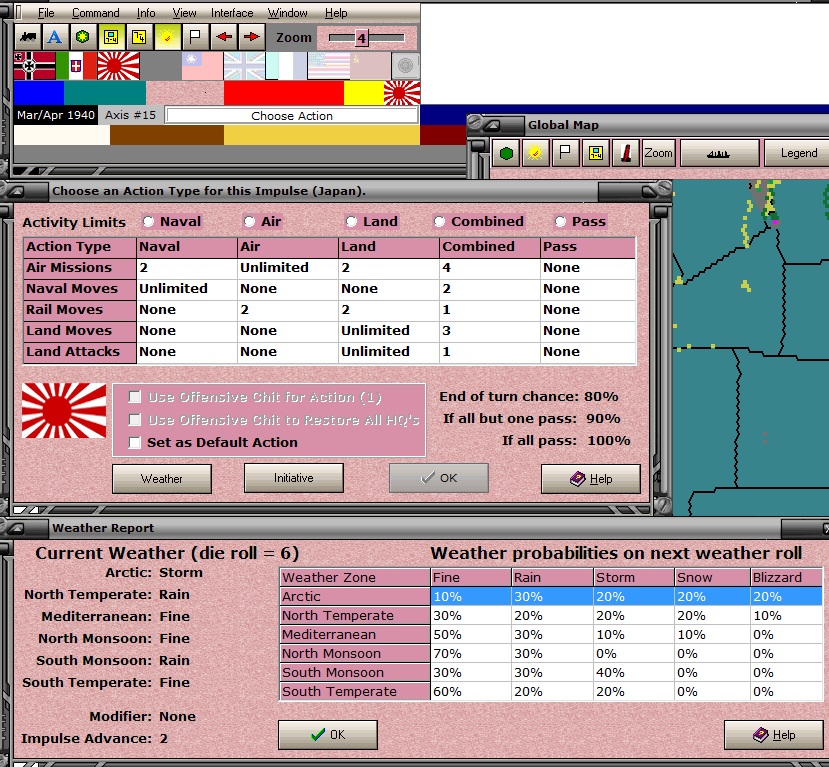Roll up the Choose an Action Type window

click(x=15, y=191)
